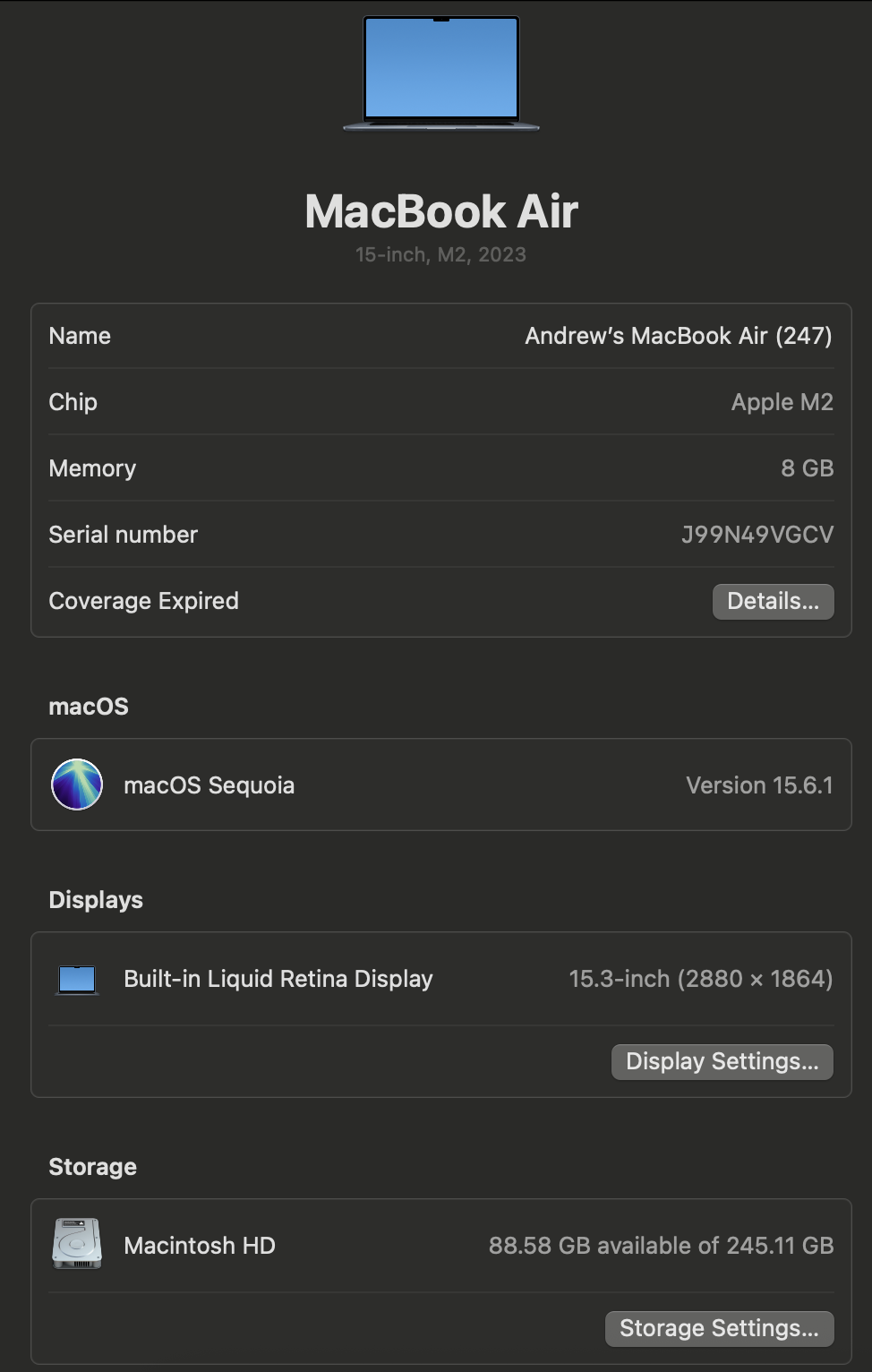The image size is (872, 1372).
Task: Click the 15-inch, M2, 2023 model subtitle
Action: (440, 254)
